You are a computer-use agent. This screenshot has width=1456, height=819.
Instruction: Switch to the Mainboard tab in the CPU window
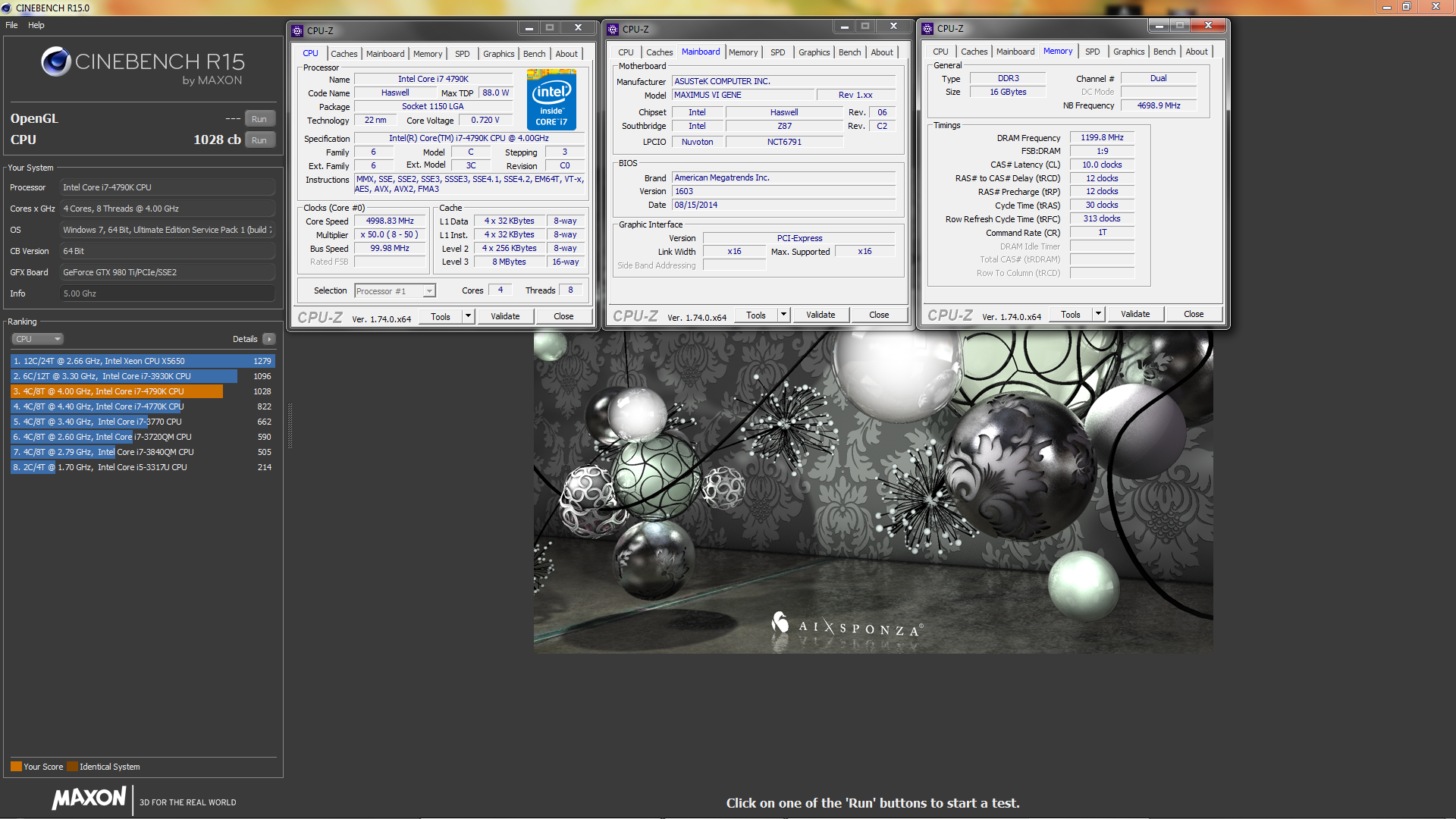385,54
